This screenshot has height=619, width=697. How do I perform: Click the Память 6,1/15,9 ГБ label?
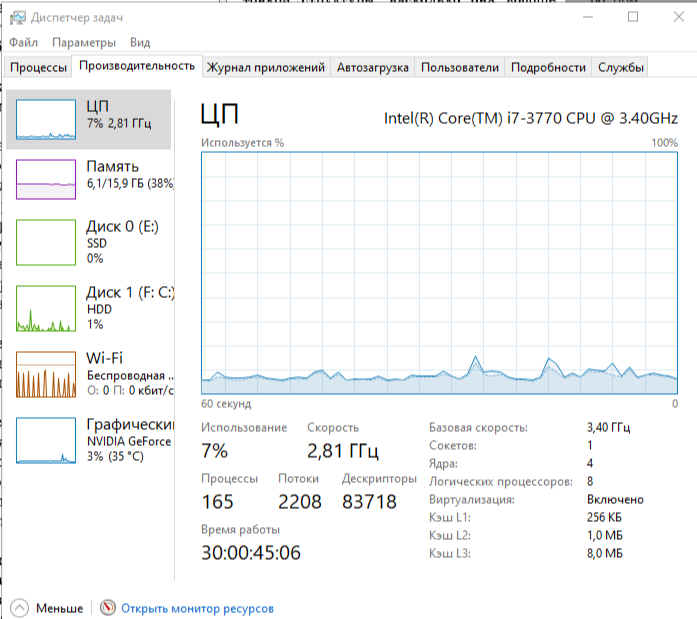pos(130,174)
